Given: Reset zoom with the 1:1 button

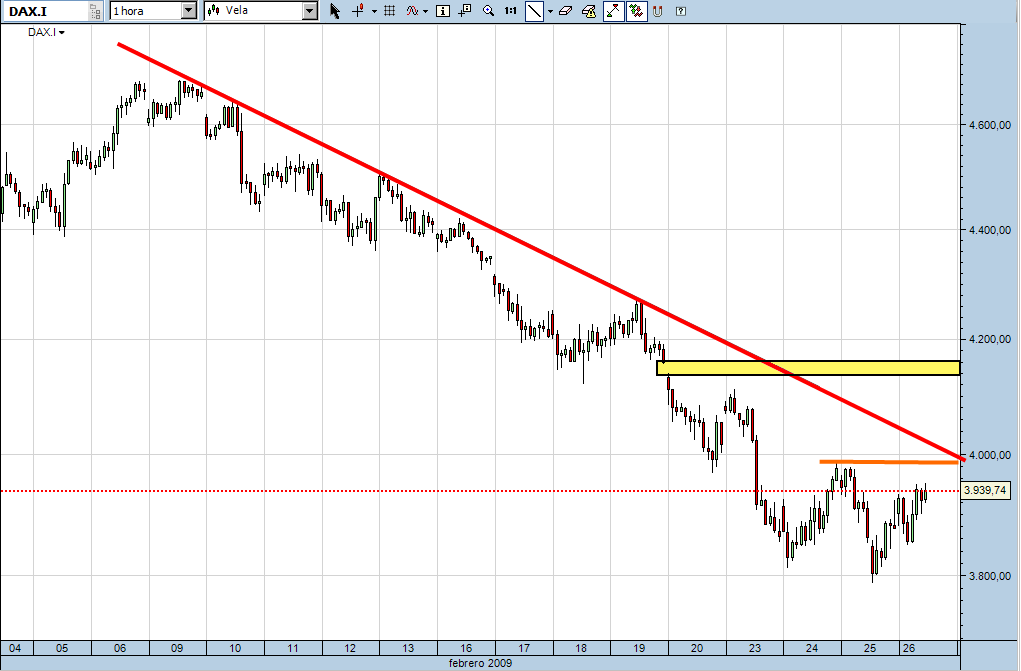Looking at the screenshot, I should click(x=510, y=11).
